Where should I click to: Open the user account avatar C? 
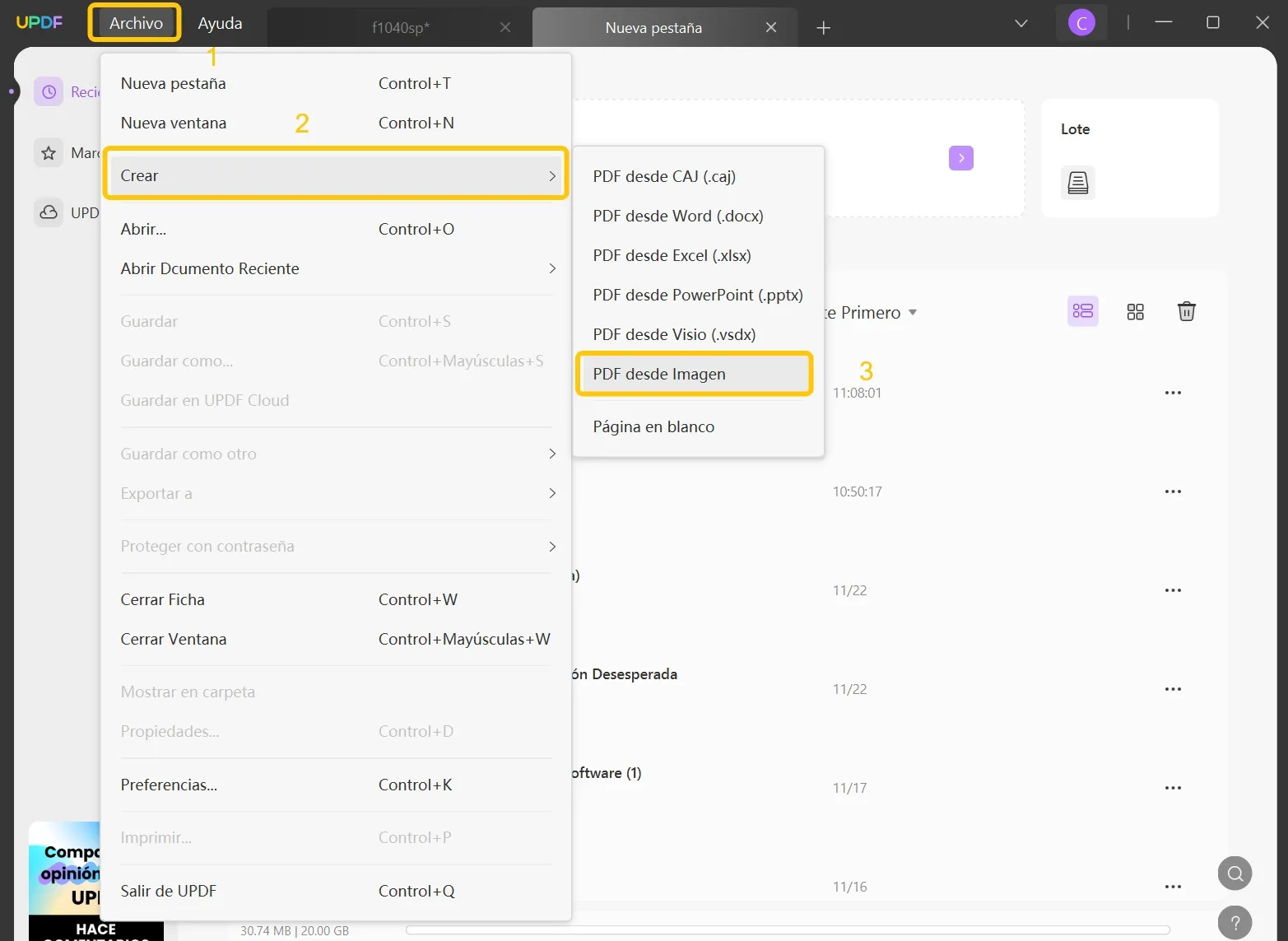pyautogui.click(x=1081, y=23)
